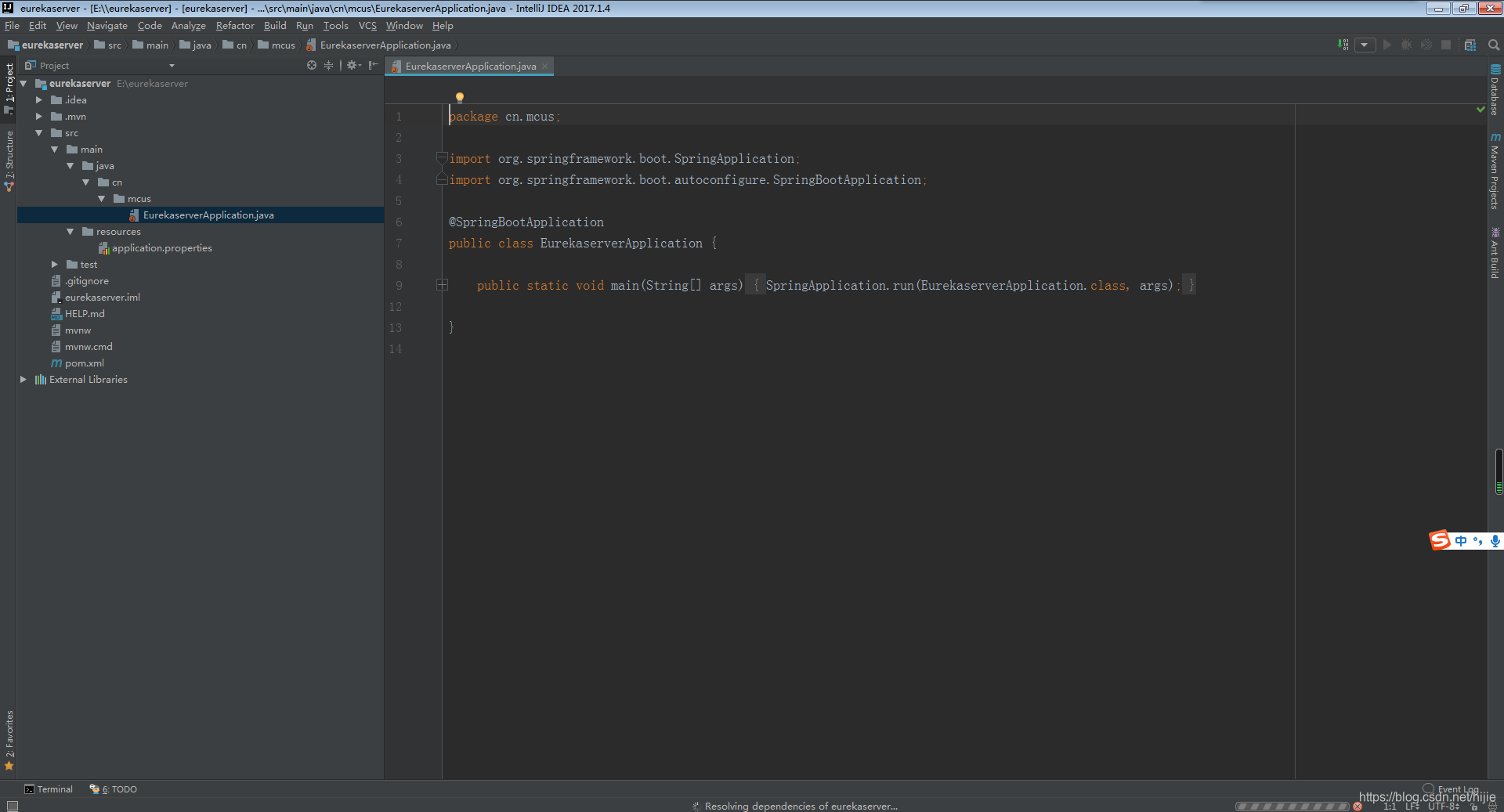Viewport: 1504px width, 812px height.
Task: Click the mcus breadcrumb
Action: 277,45
